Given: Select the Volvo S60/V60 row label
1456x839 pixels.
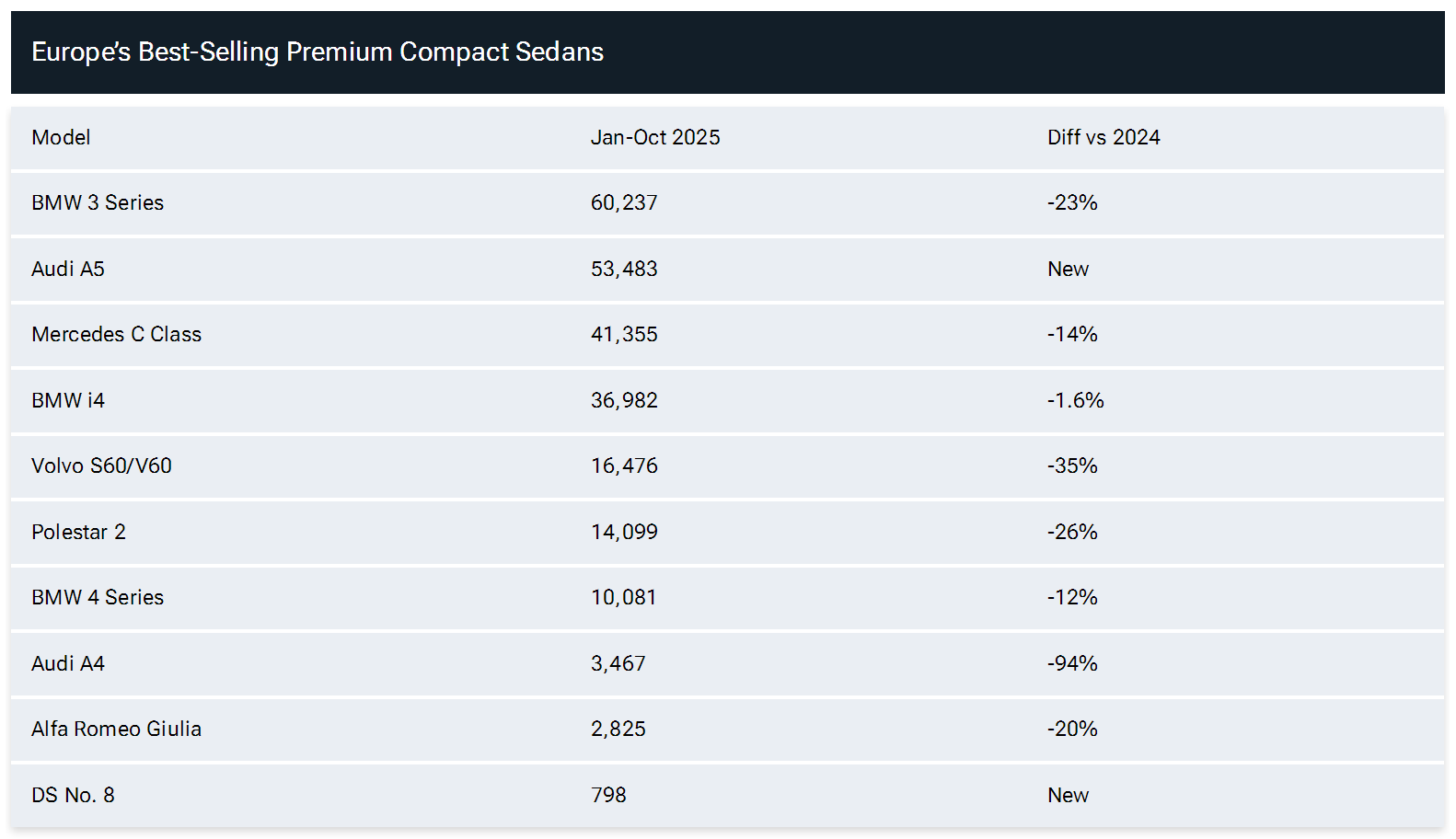Looking at the screenshot, I should pos(101,466).
